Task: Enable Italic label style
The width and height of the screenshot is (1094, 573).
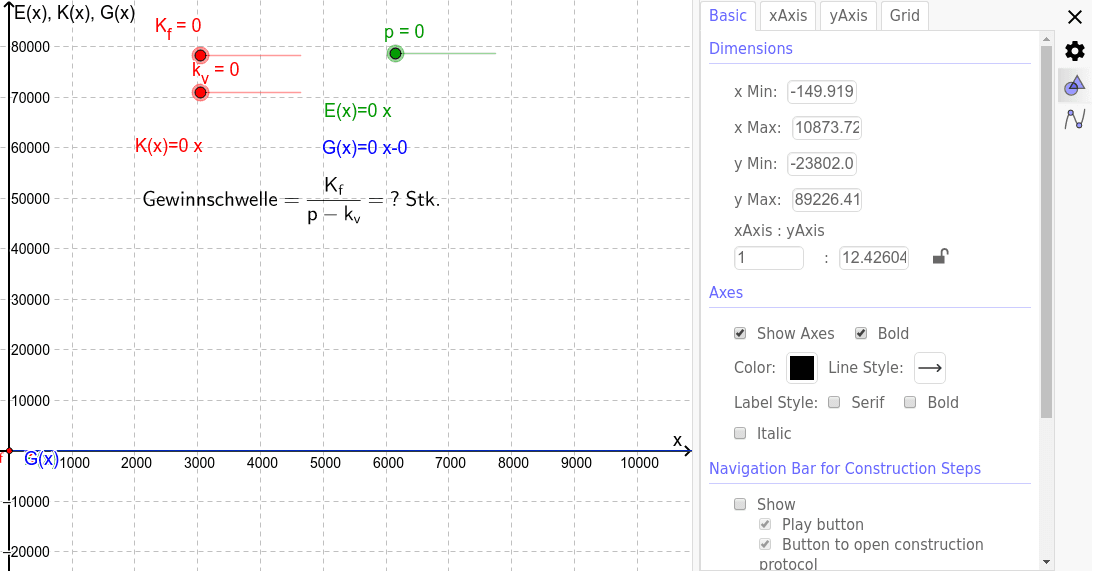Action: tap(740, 433)
